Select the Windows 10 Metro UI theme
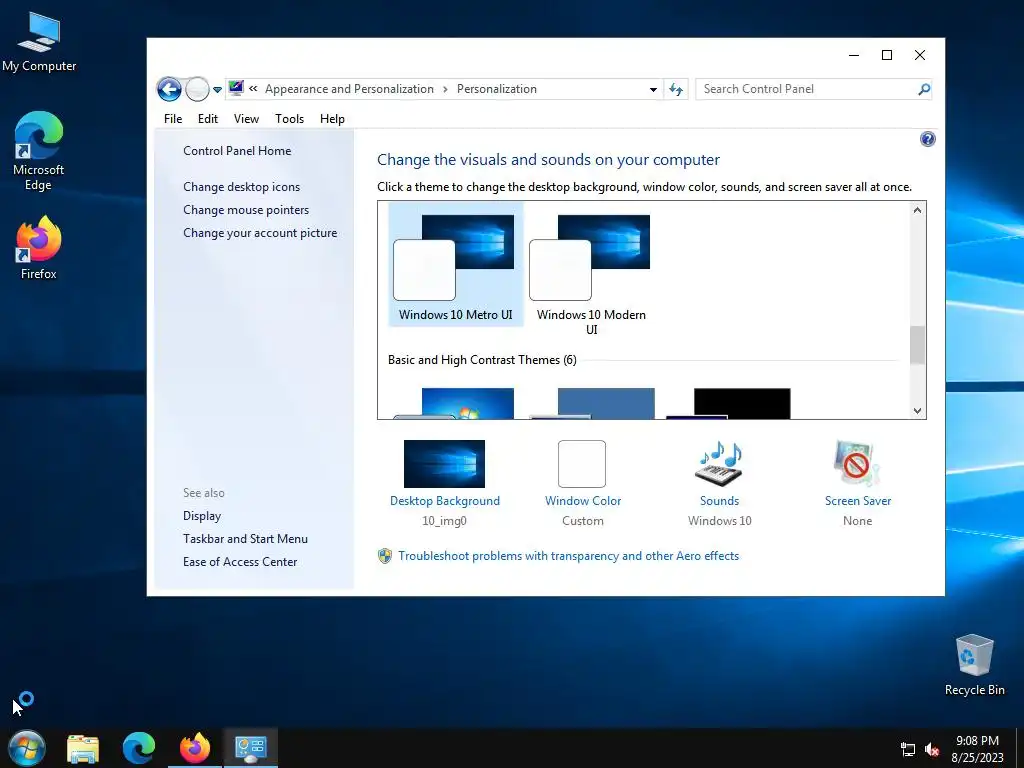This screenshot has width=1024, height=768. click(456, 264)
